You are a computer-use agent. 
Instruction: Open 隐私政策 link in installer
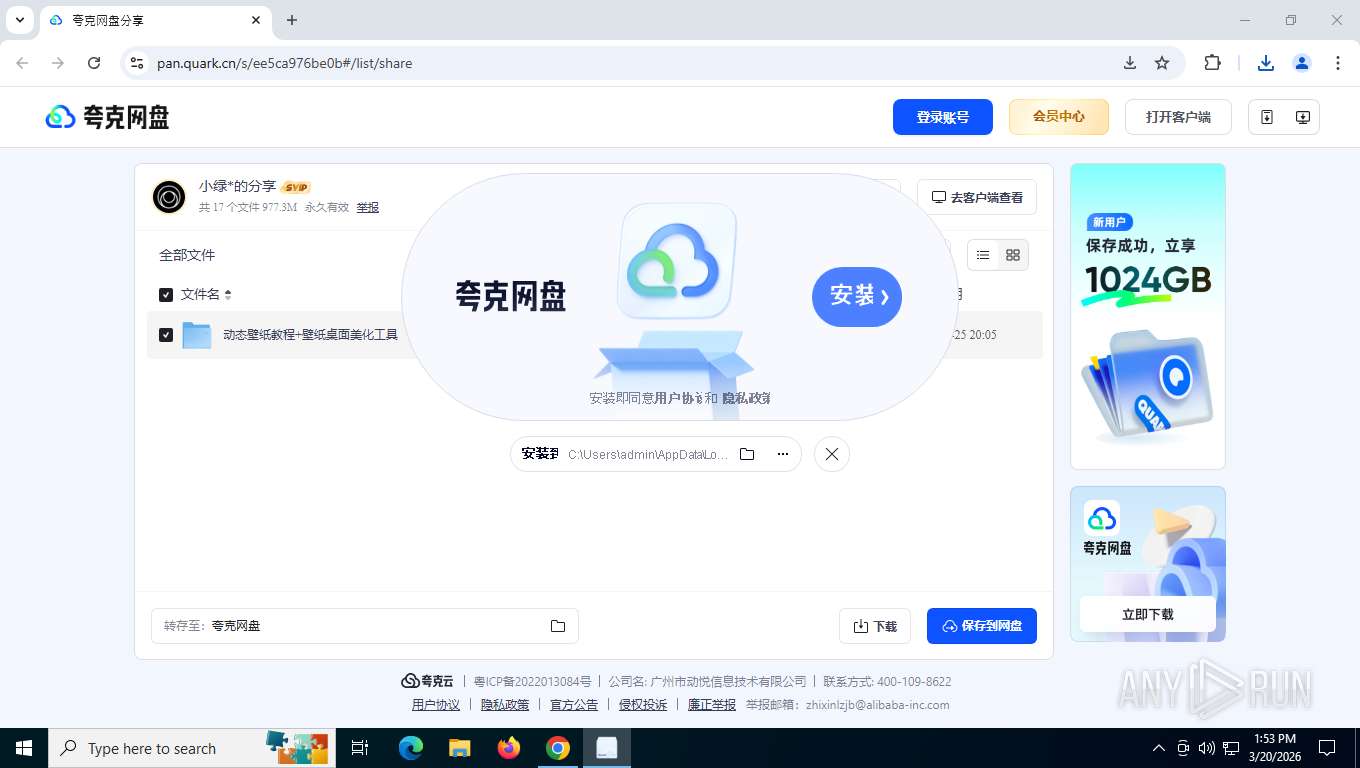[x=746, y=398]
